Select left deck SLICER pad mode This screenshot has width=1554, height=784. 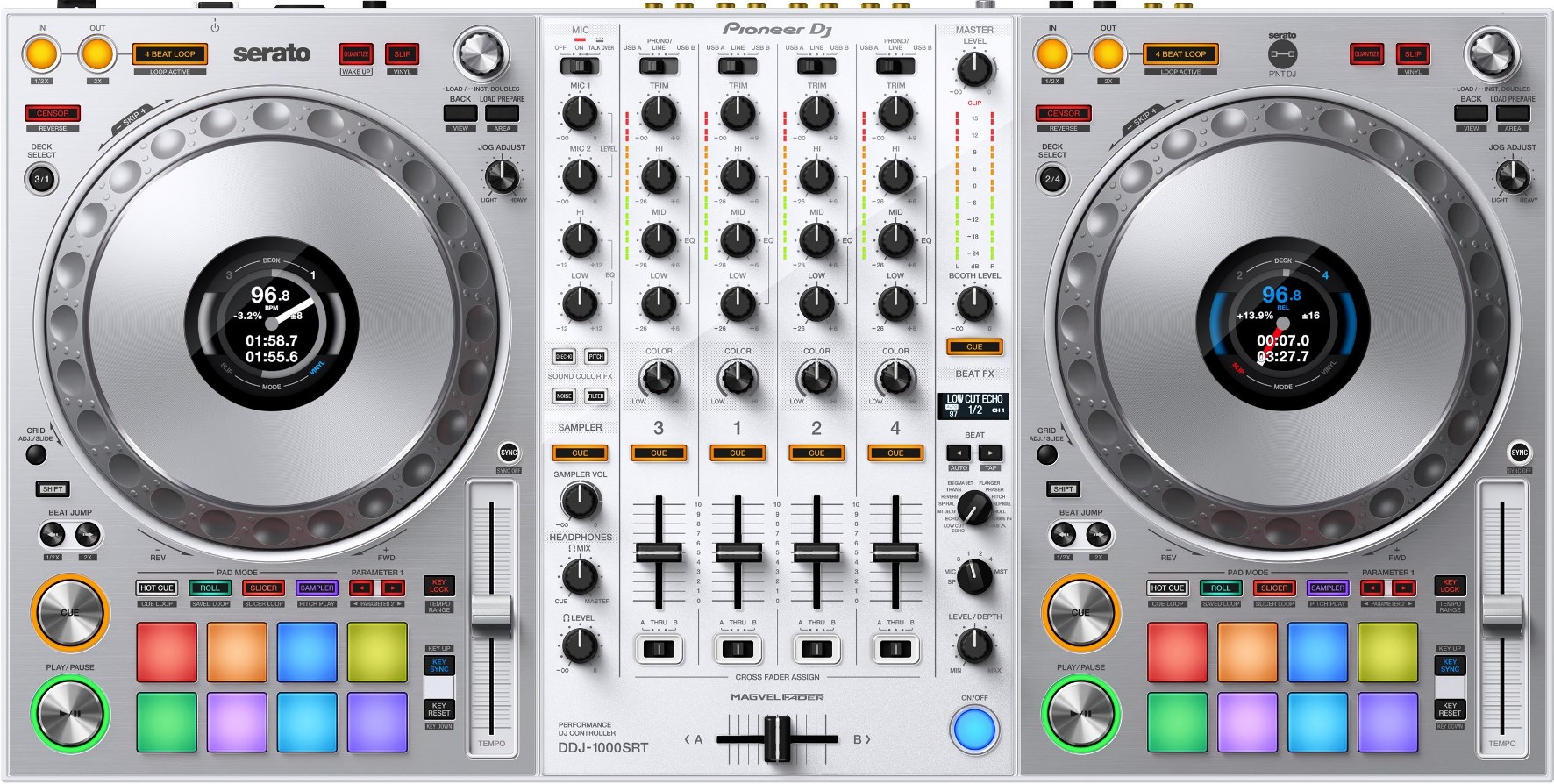[x=263, y=588]
